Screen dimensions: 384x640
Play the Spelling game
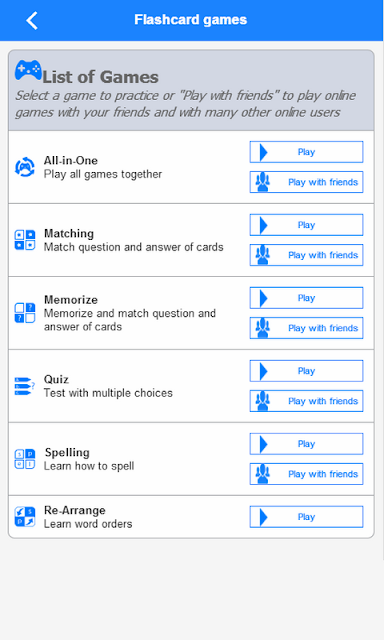pyautogui.click(x=306, y=444)
